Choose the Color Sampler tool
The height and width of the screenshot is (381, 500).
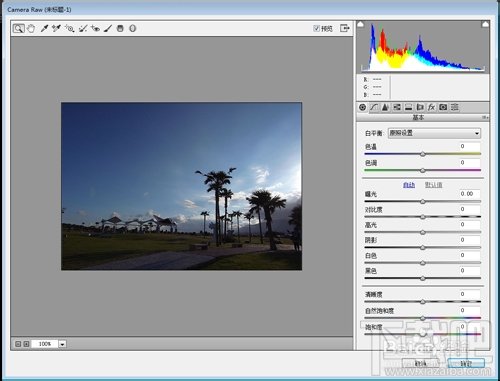[x=56, y=28]
